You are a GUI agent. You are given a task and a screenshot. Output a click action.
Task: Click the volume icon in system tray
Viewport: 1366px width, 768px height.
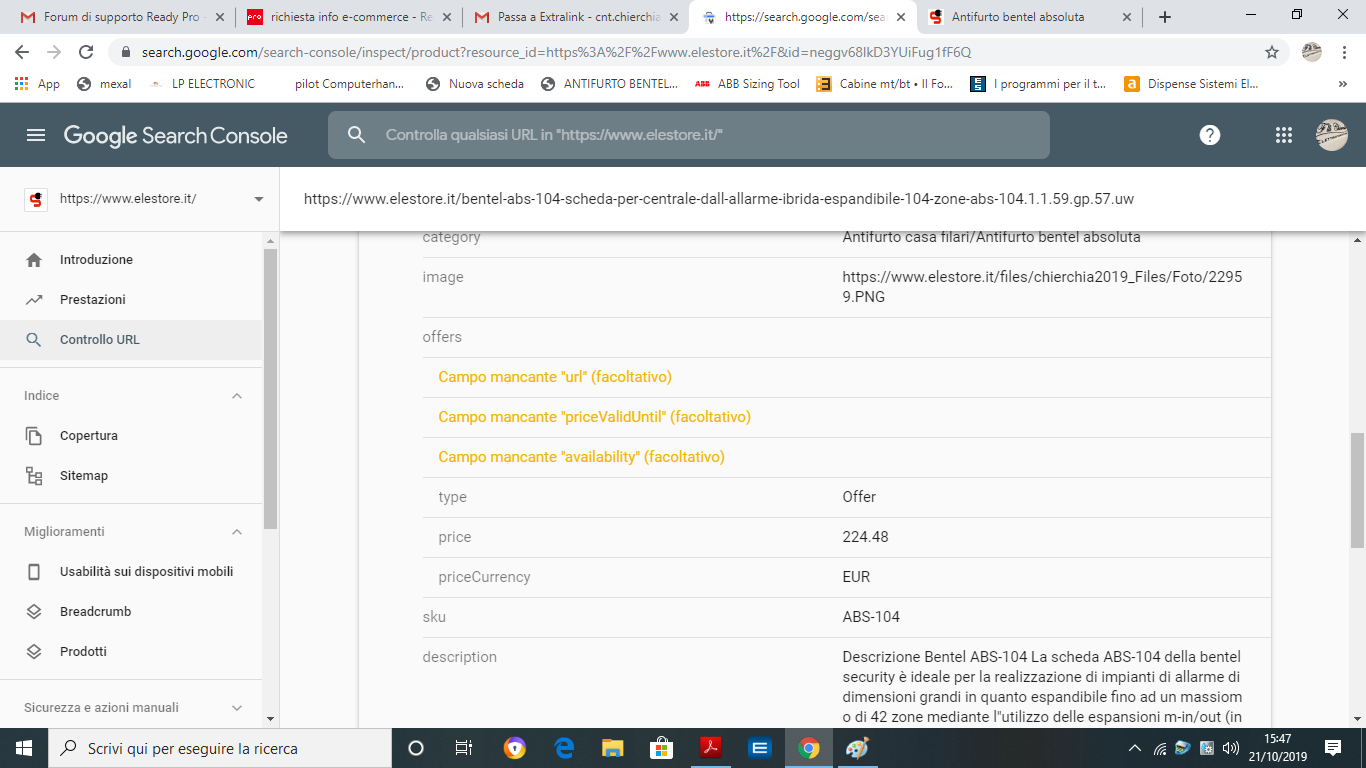(1231, 748)
